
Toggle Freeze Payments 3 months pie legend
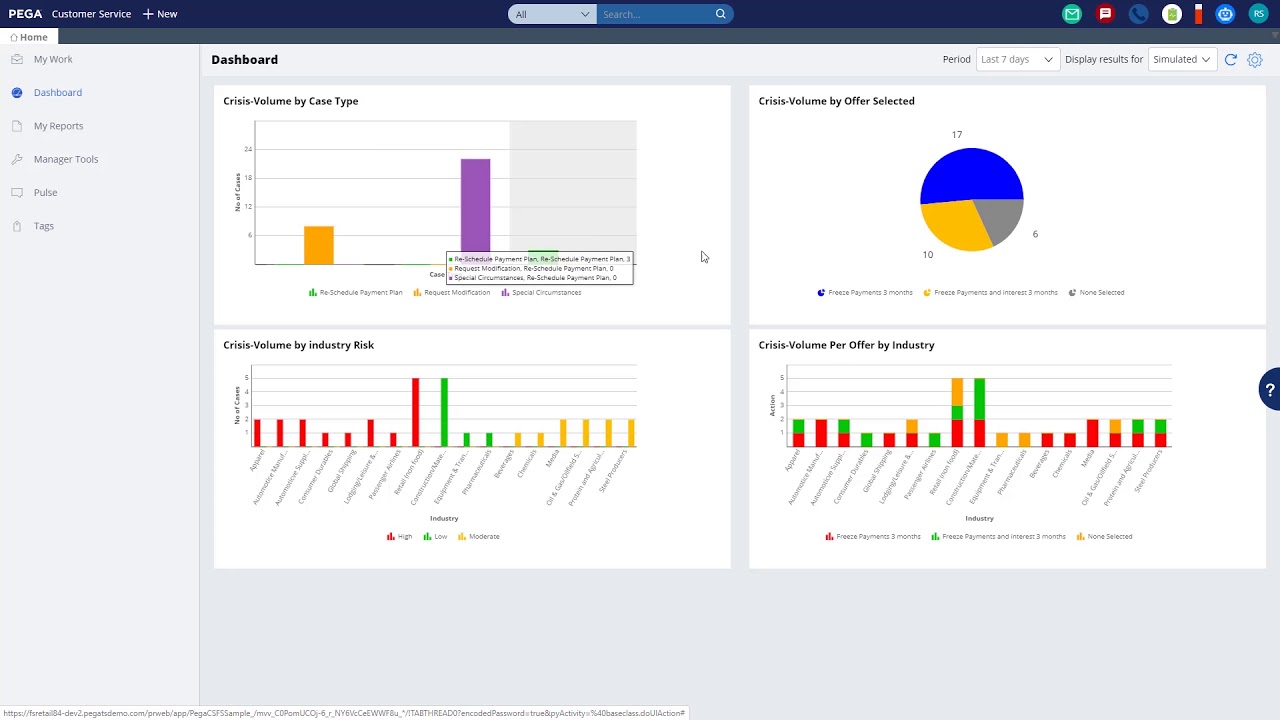point(865,292)
